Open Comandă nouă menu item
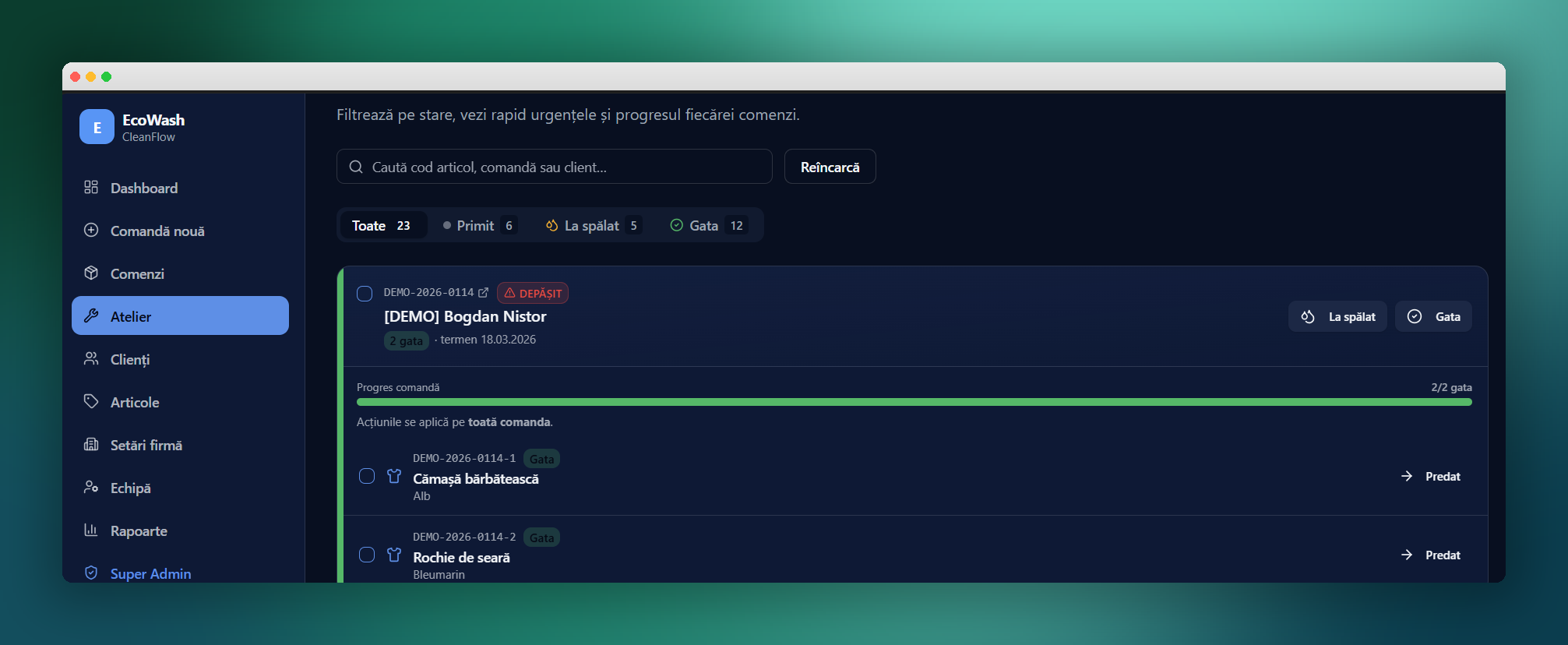1568x645 pixels. coord(180,231)
